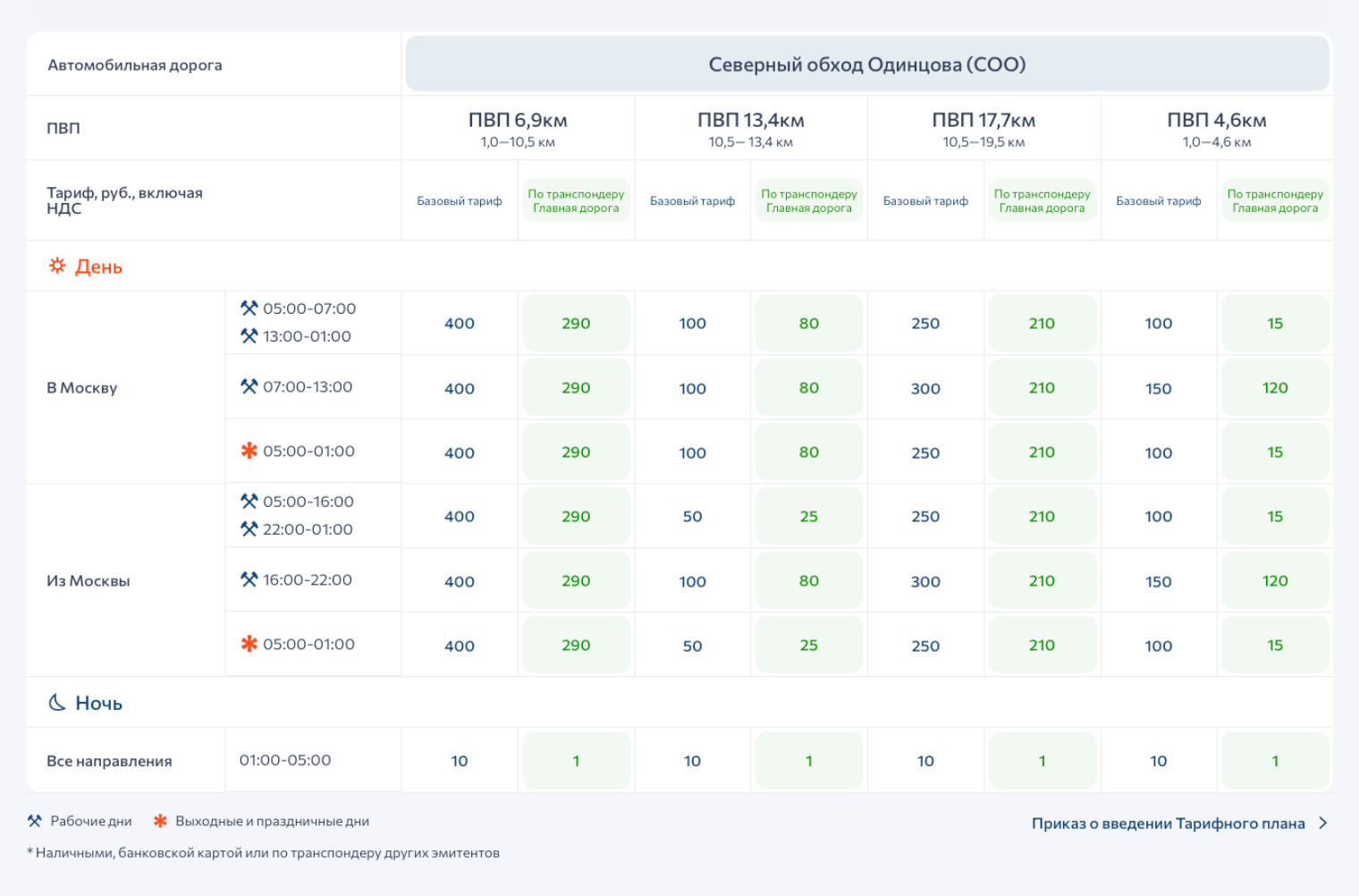Select the ПВП 17,7км column header
Screen dimensions: 1359x896
(x=983, y=128)
